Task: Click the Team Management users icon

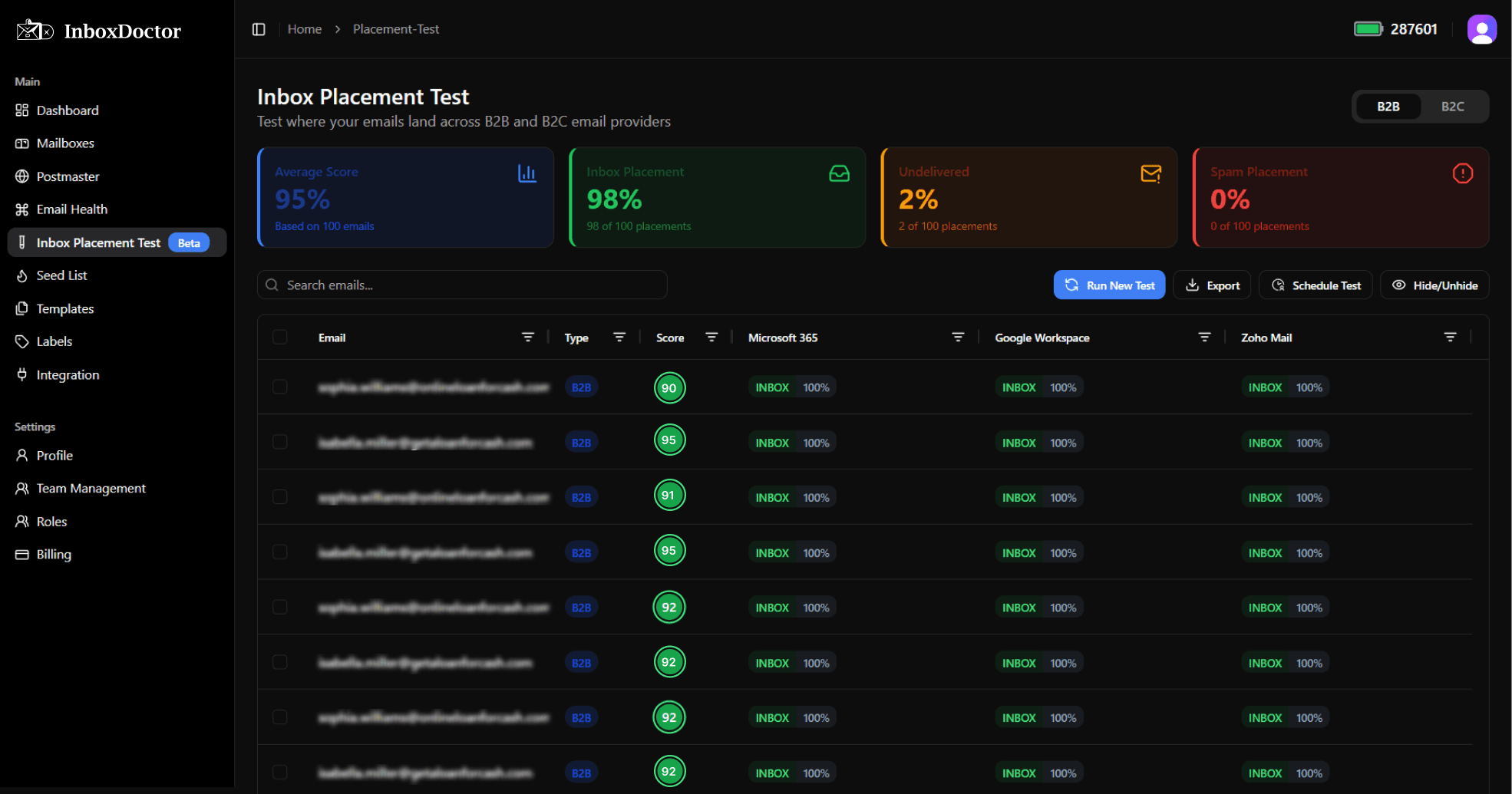Action: [21, 488]
